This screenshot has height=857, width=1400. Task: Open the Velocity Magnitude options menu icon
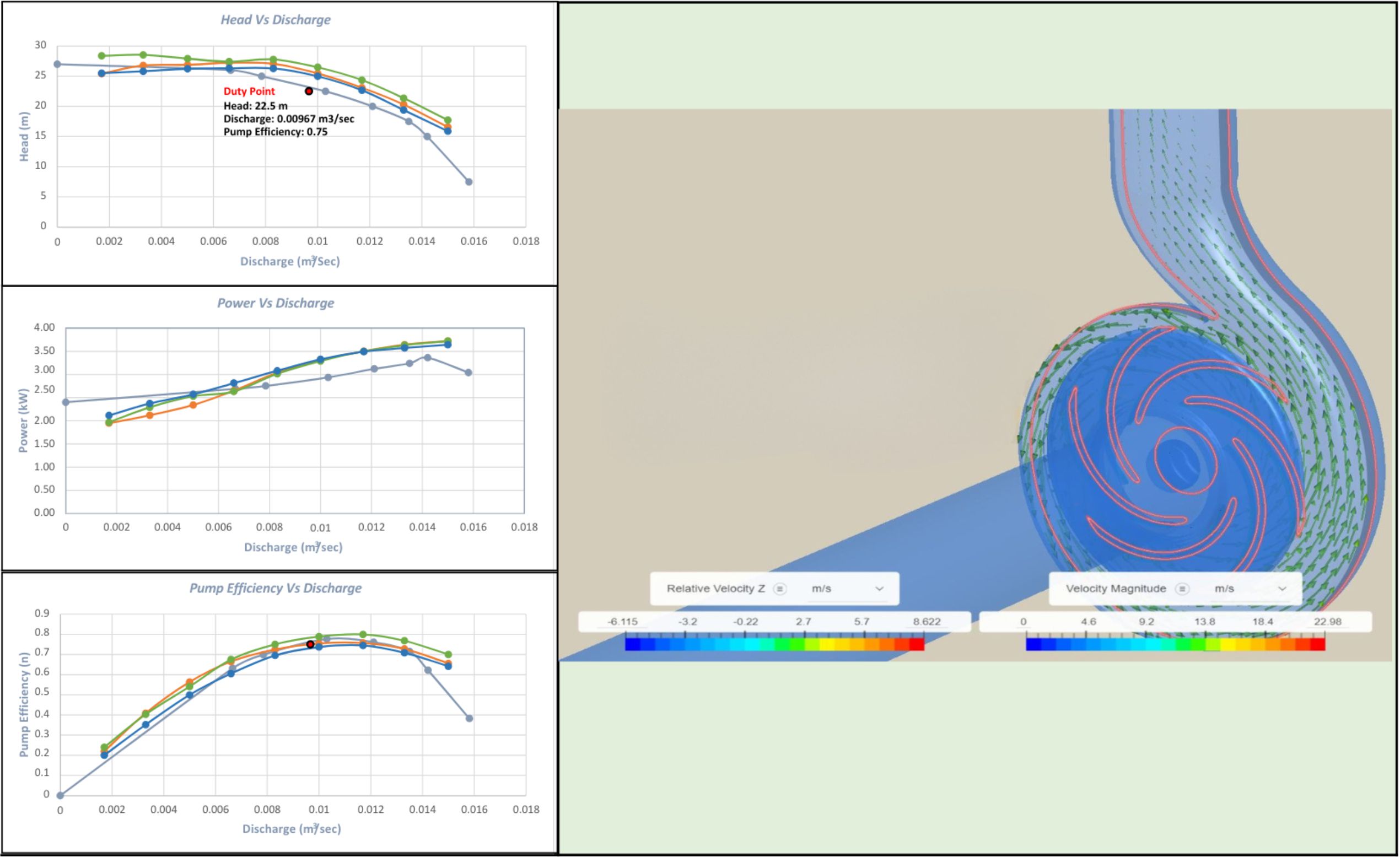[x=1182, y=589]
